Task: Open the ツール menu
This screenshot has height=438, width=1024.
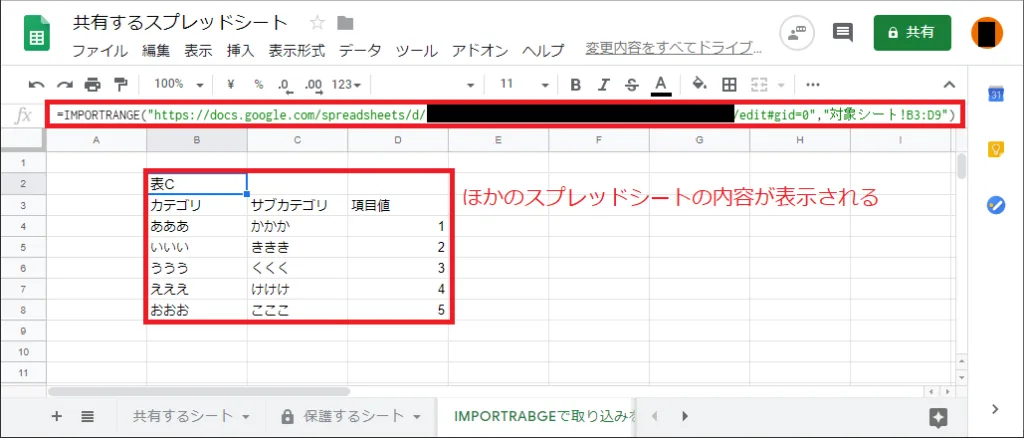Action: click(417, 50)
